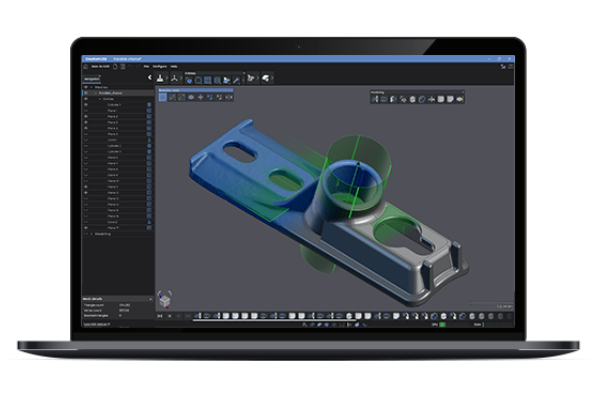600x400 pixels.
Task: Click the view orientation cube
Action: (x=165, y=299)
